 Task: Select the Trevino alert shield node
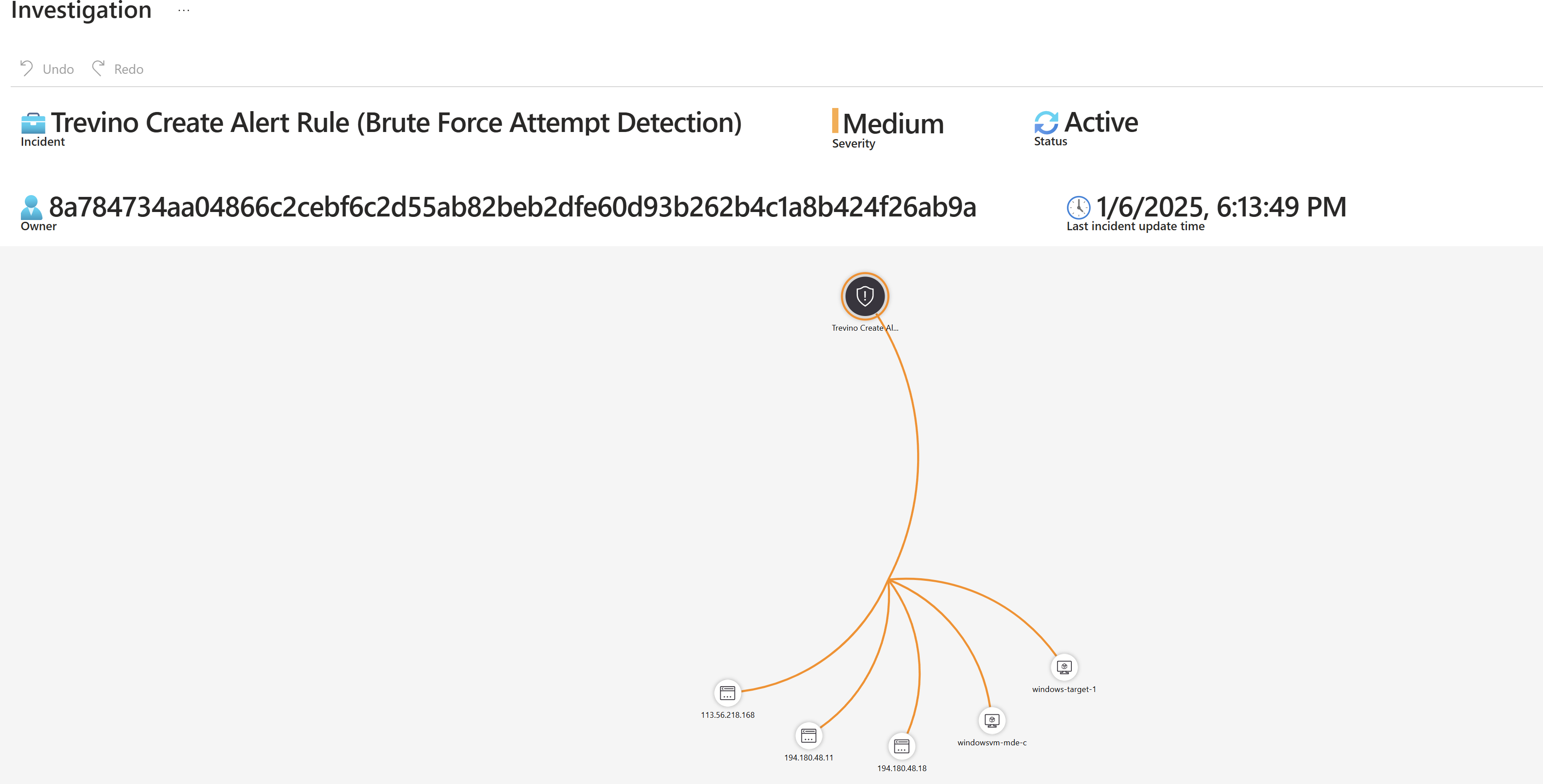coord(864,296)
